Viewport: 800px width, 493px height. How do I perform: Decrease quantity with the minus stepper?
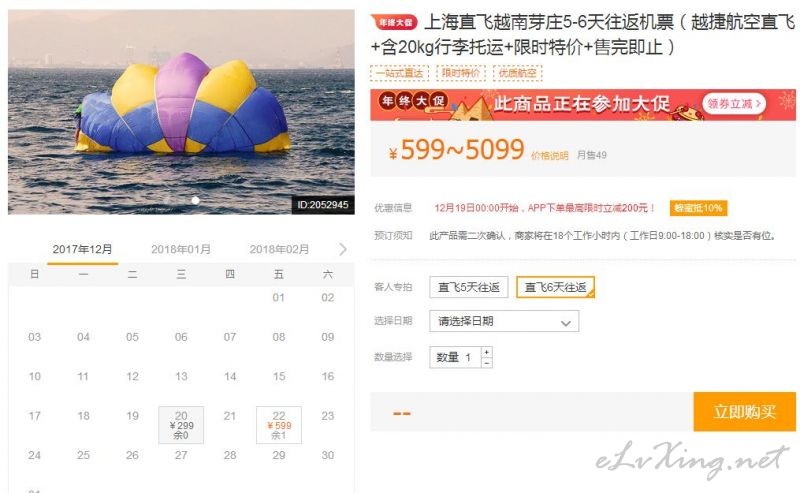[x=487, y=363]
